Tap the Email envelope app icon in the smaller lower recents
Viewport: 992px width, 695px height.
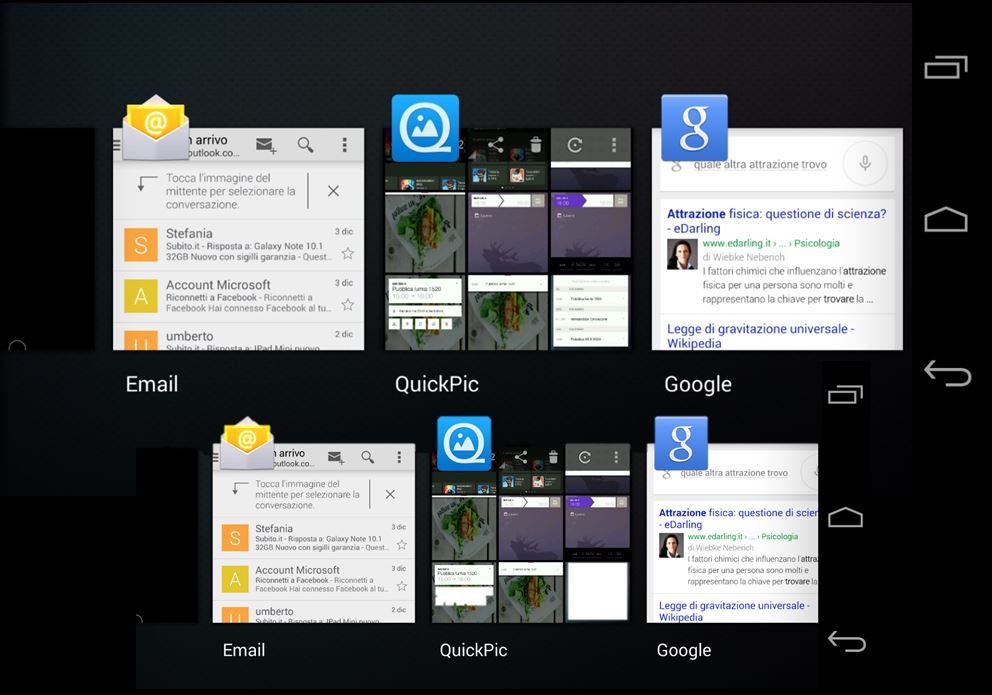tap(247, 443)
